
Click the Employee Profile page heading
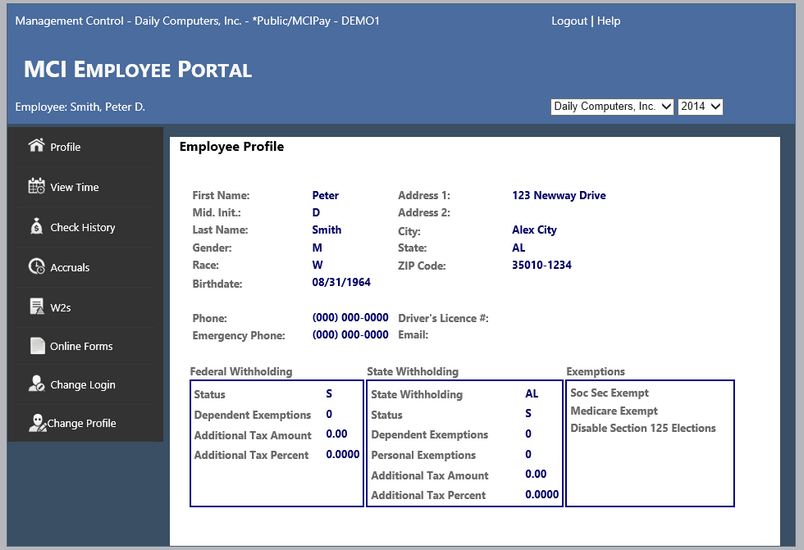(x=231, y=147)
